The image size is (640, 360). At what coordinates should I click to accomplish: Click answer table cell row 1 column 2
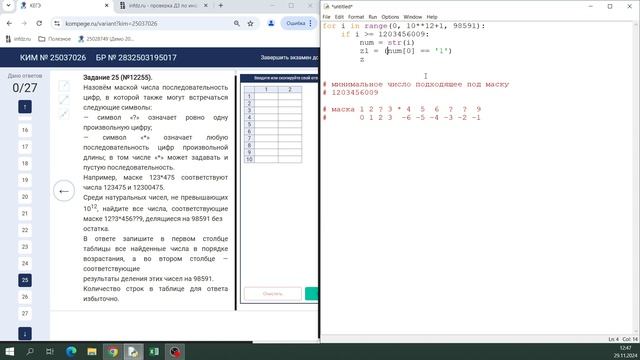[x=290, y=96]
